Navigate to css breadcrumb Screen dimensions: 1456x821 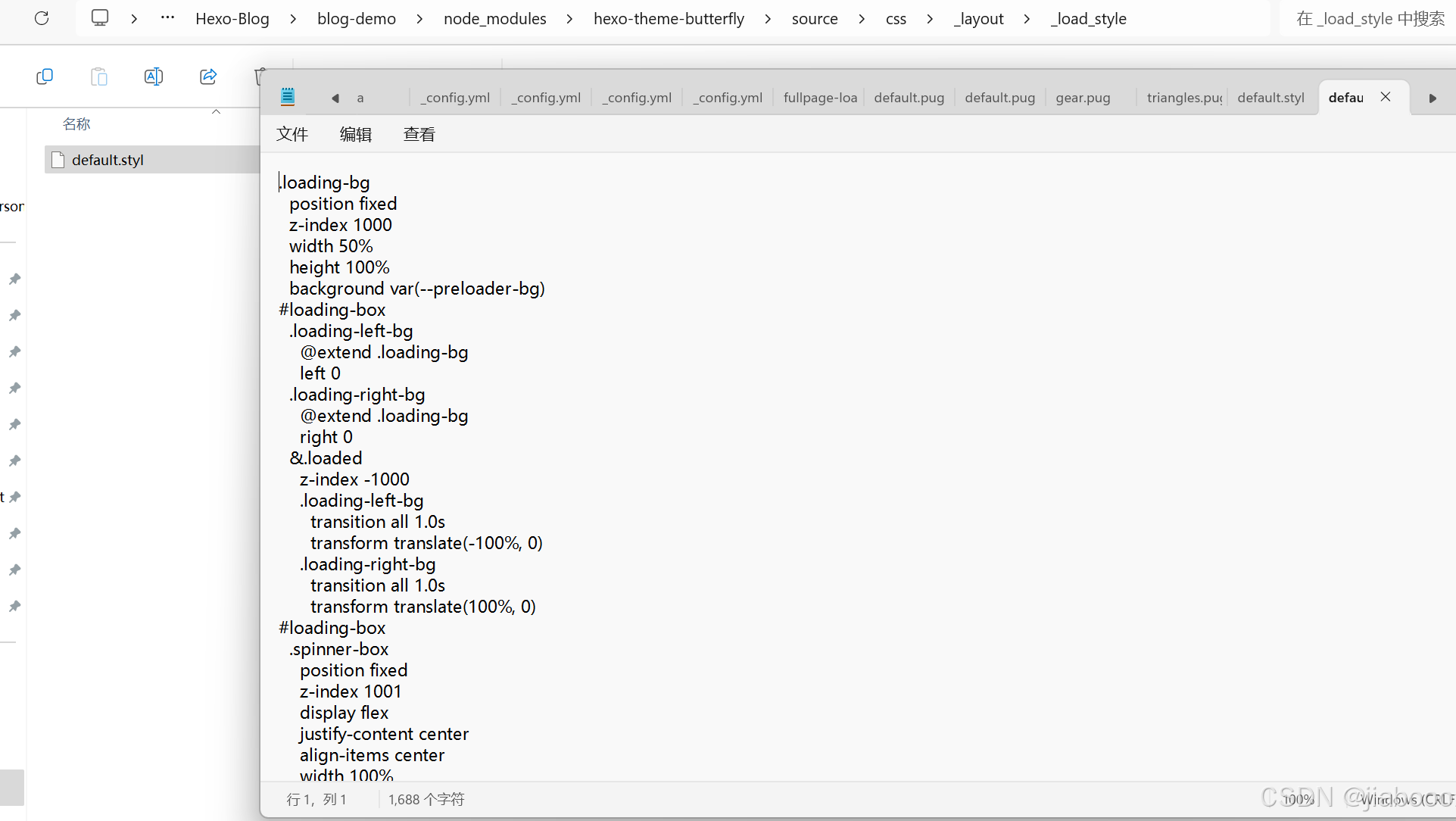pyautogui.click(x=896, y=19)
